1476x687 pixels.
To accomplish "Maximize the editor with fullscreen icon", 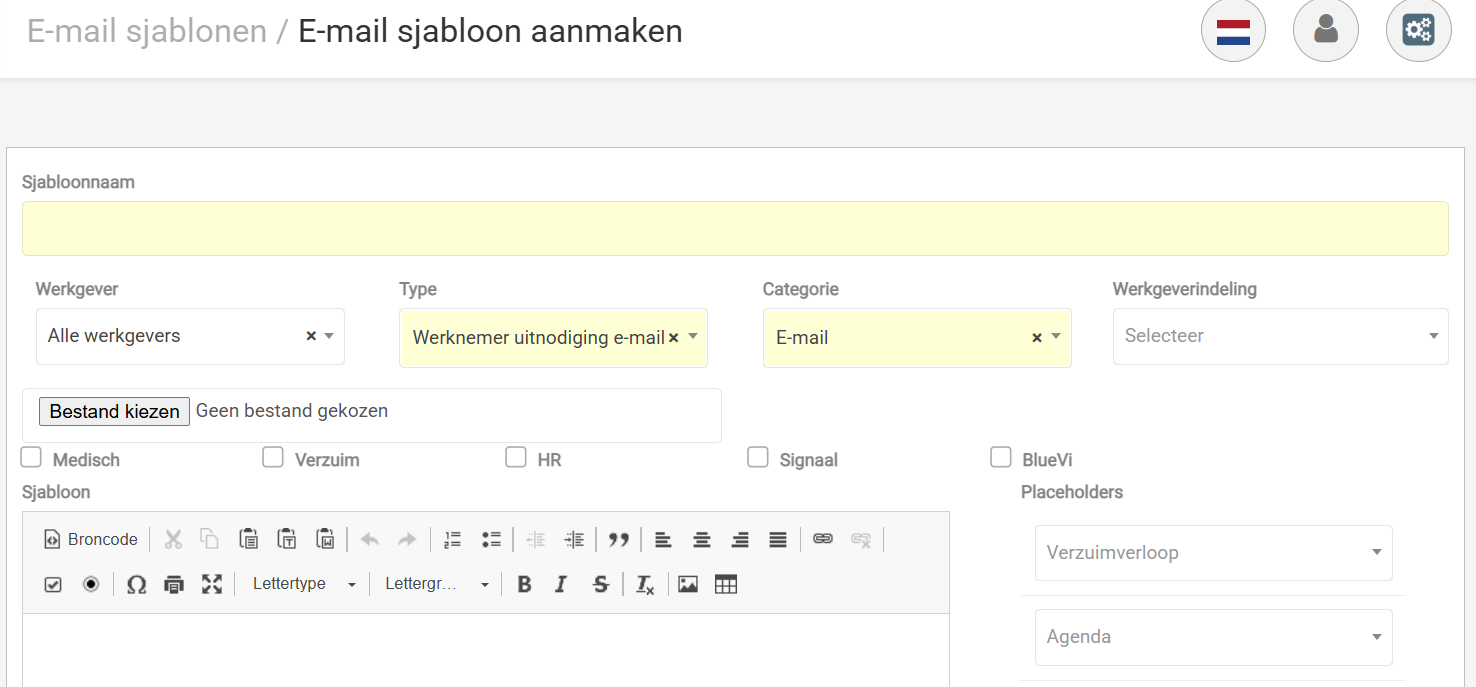I will coord(212,585).
